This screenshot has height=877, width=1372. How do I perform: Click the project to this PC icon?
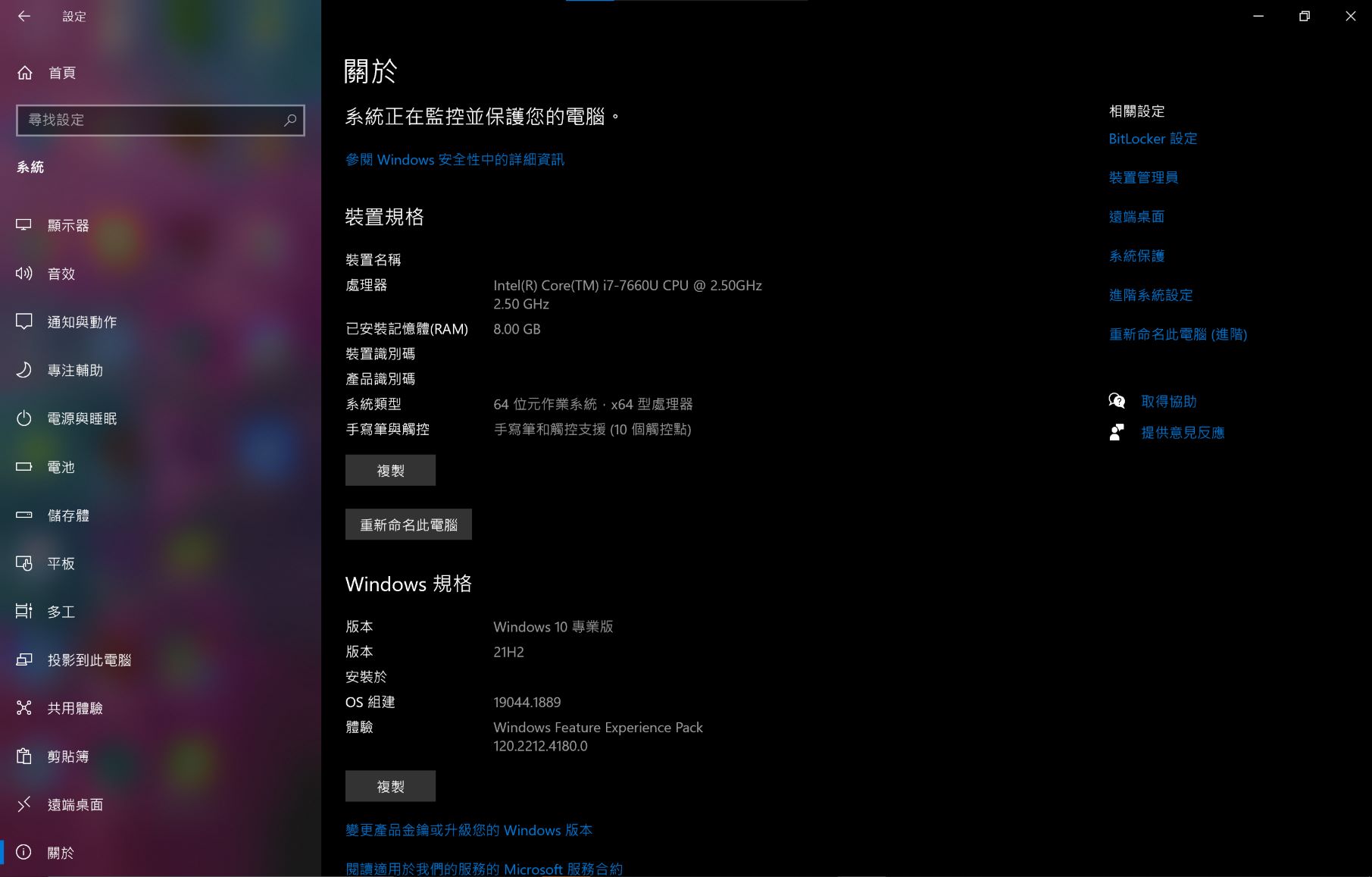[x=24, y=659]
